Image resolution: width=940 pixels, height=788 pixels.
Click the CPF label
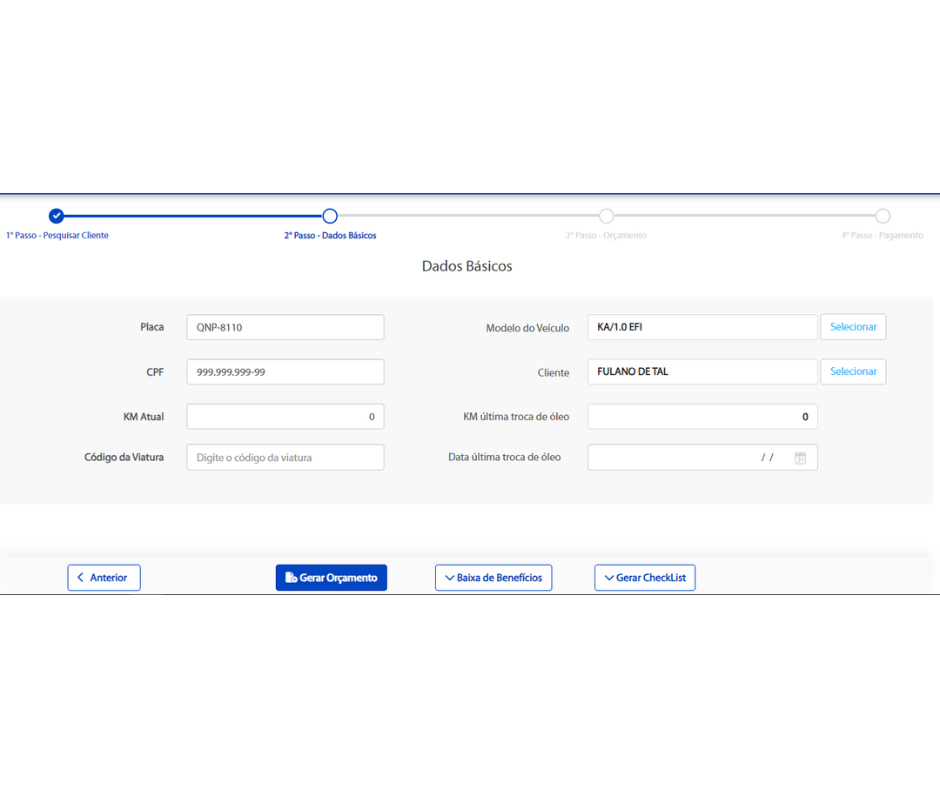tap(155, 372)
